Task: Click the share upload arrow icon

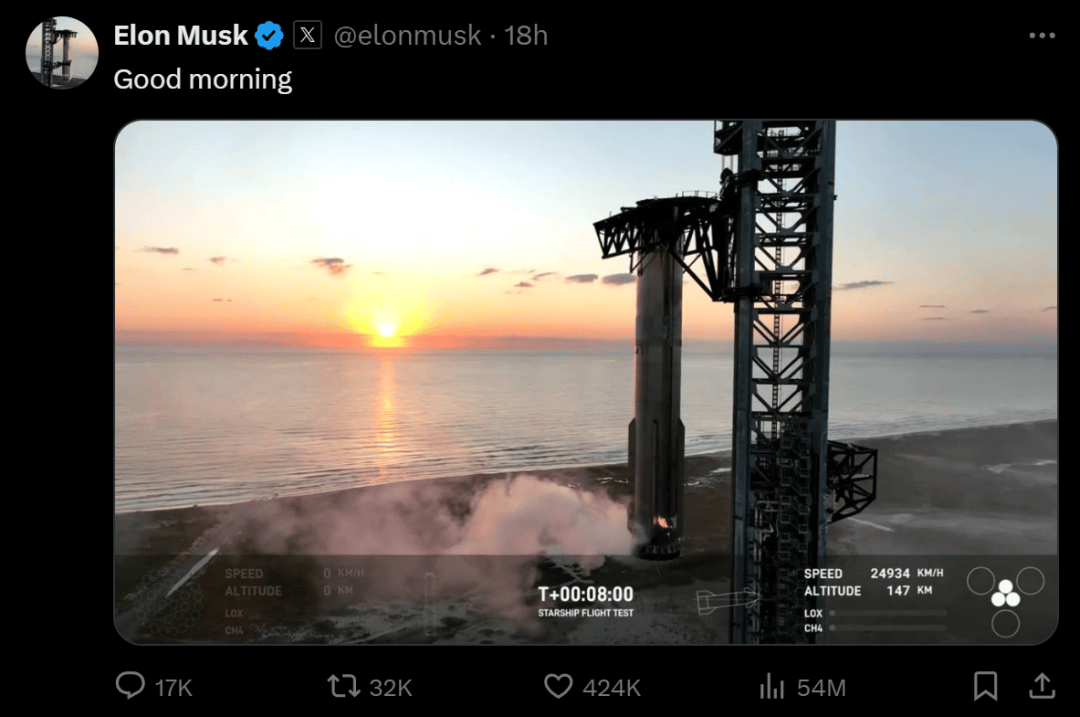Action: click(1041, 686)
